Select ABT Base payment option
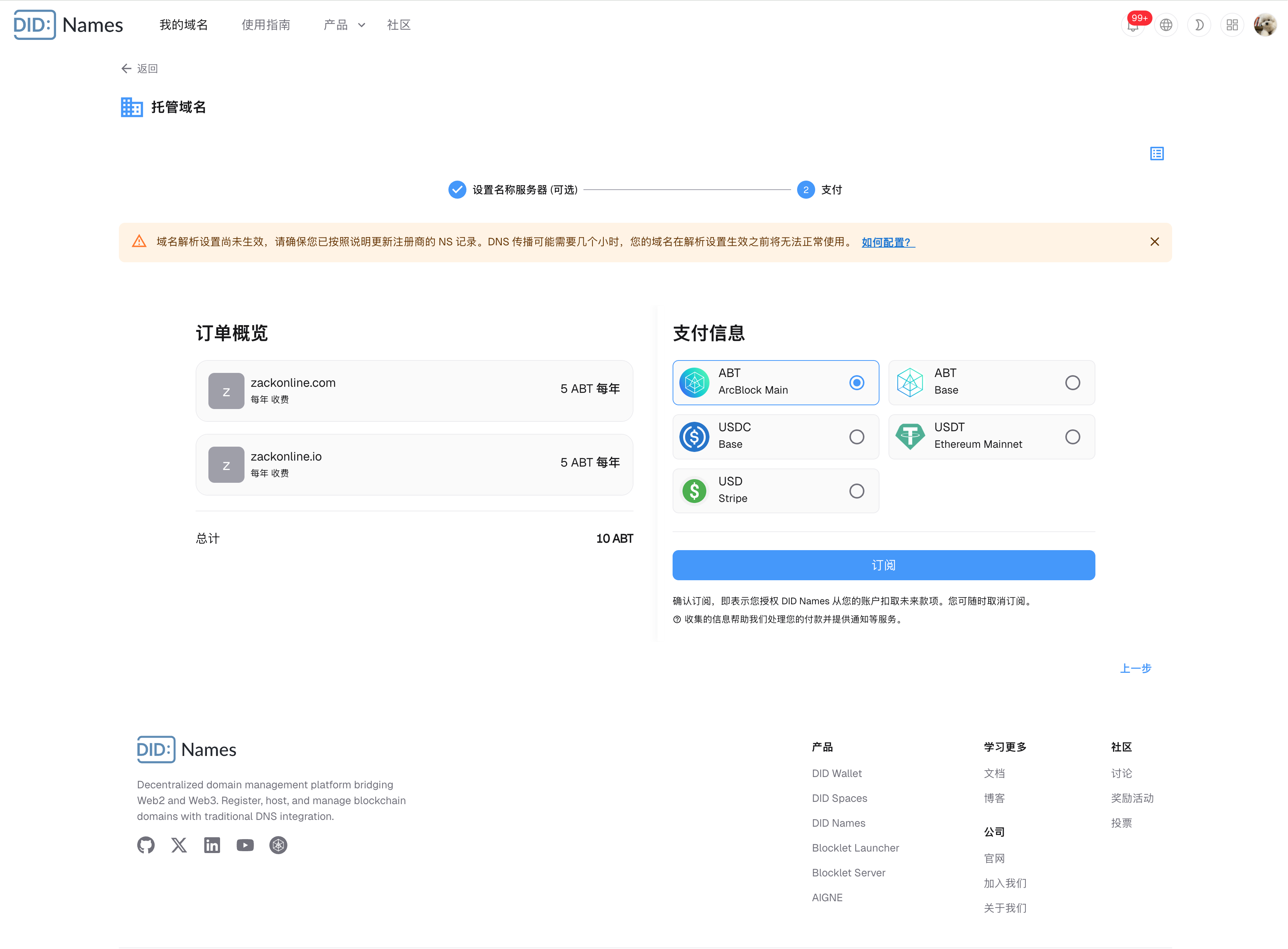The width and height of the screenshot is (1288, 949). [991, 383]
